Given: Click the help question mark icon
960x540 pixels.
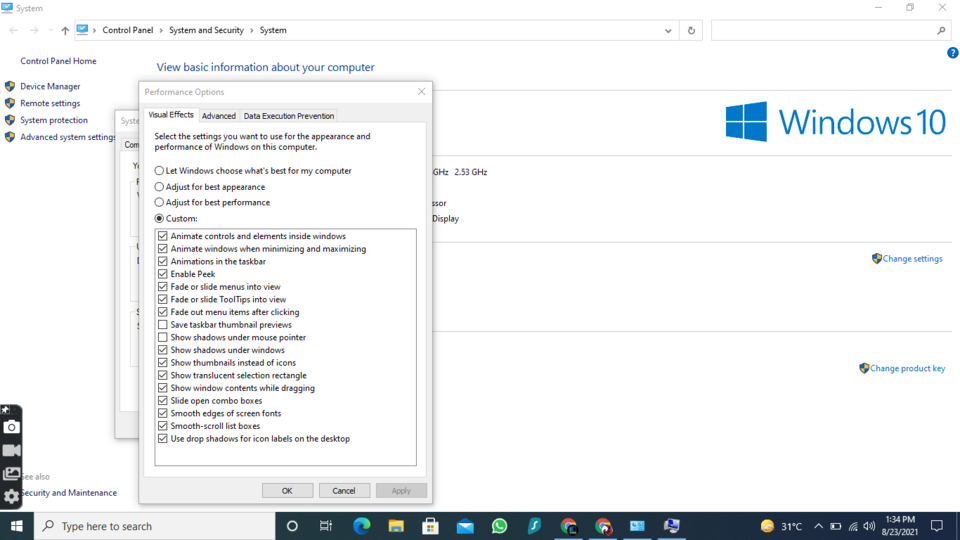Looking at the screenshot, I should 951,53.
